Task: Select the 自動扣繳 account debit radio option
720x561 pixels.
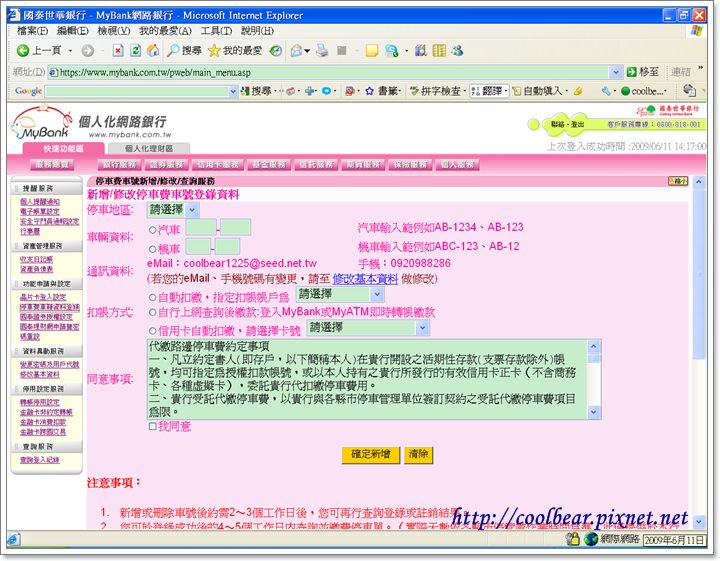Action: tap(152, 297)
